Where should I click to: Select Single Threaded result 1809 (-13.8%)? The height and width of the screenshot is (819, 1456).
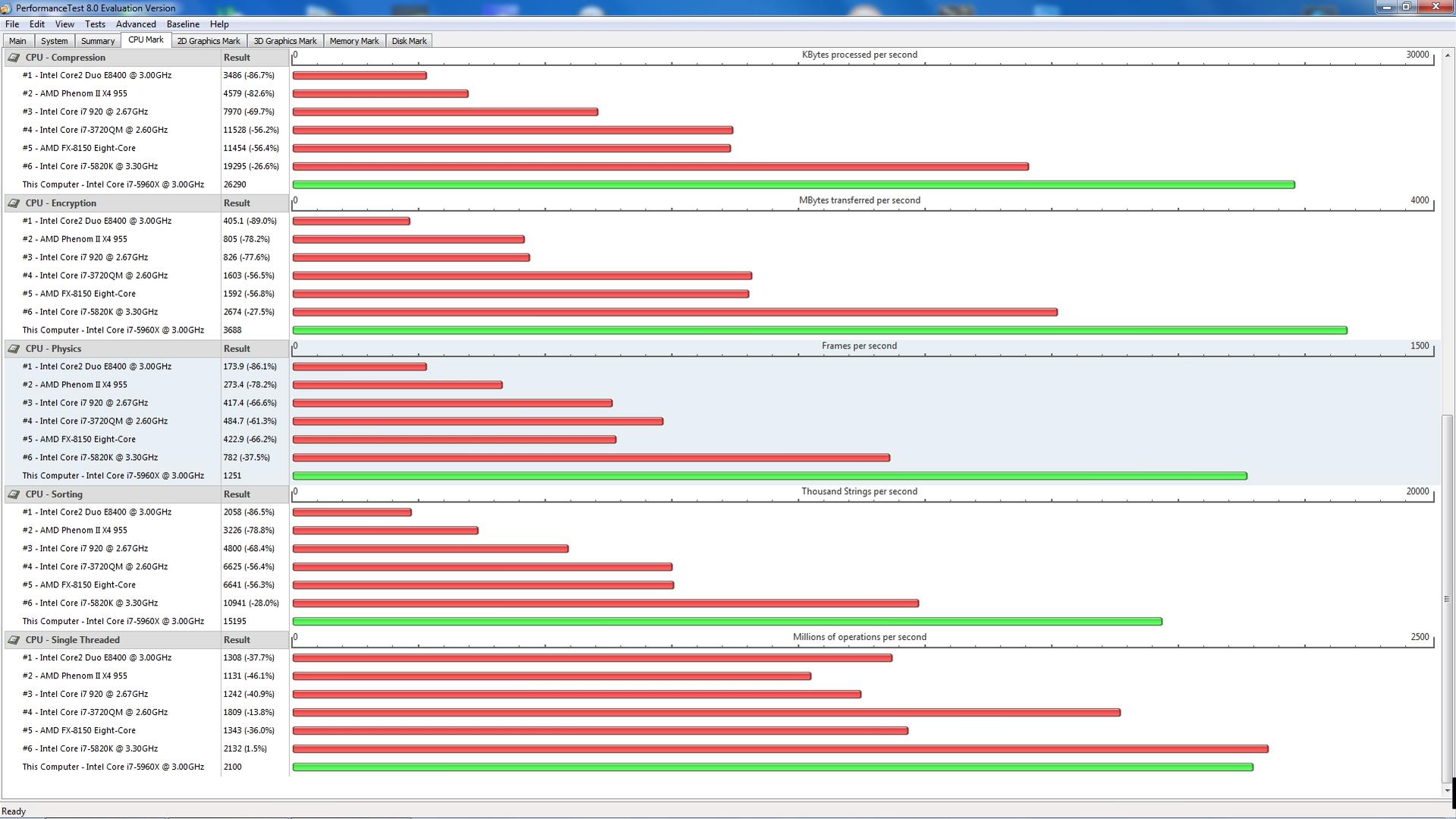[249, 713]
